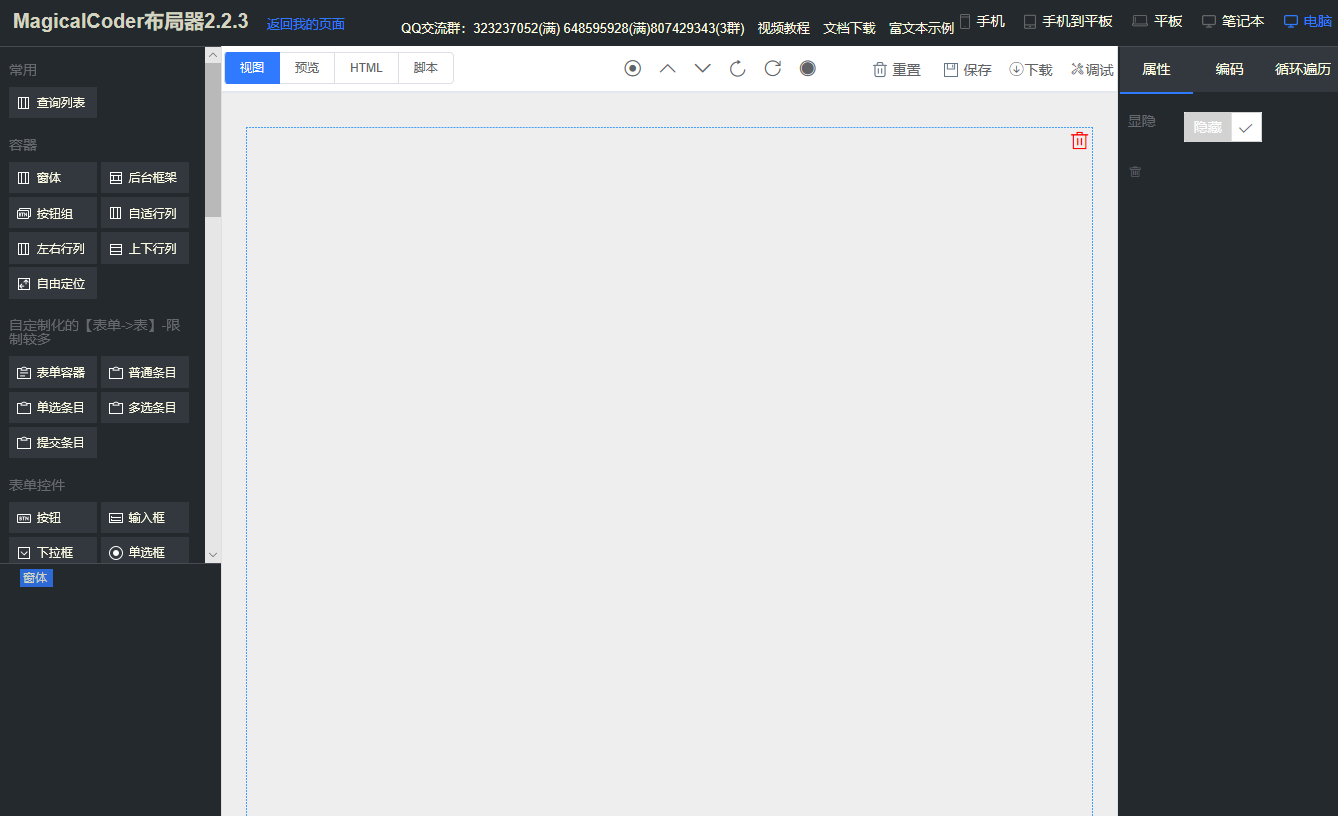Switch to the 预览 preview tab
The width and height of the screenshot is (1338, 816).
307,68
